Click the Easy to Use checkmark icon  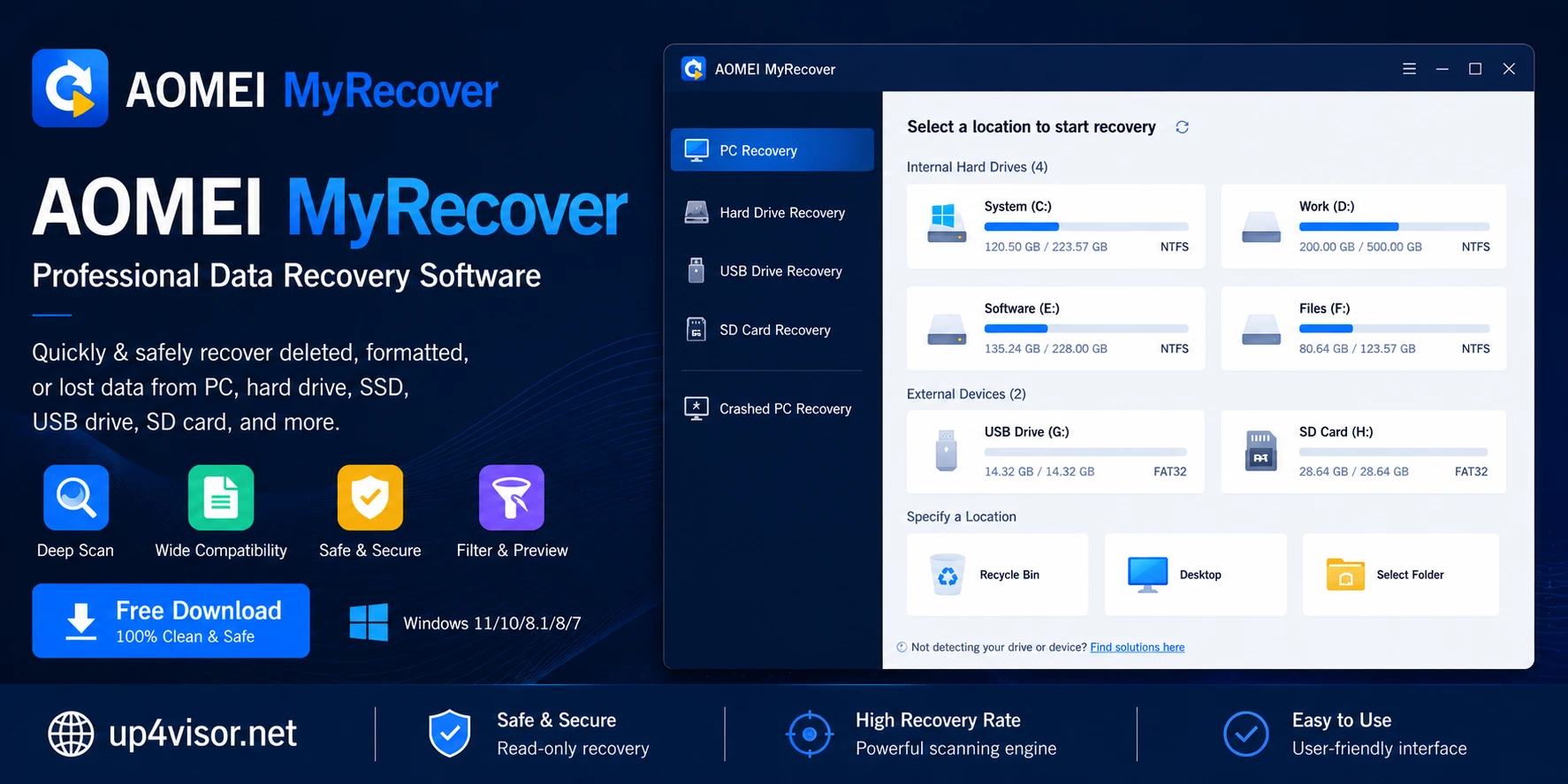click(x=1246, y=734)
